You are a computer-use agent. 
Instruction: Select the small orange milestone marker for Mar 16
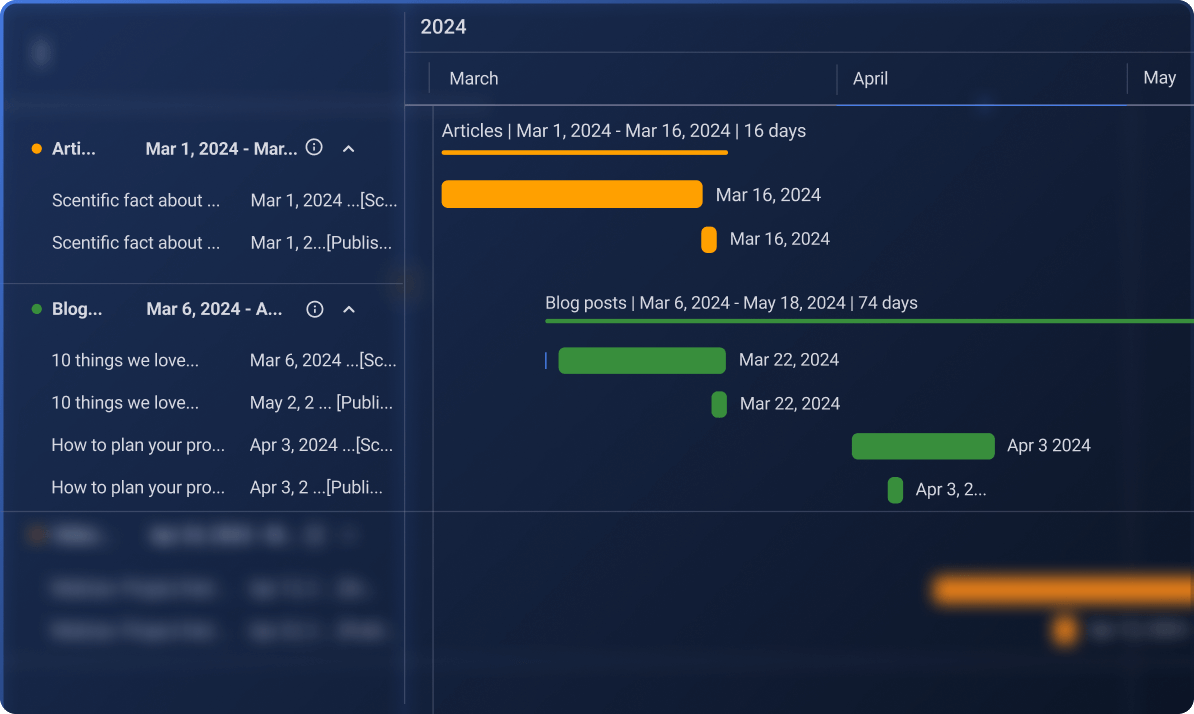[x=709, y=240]
